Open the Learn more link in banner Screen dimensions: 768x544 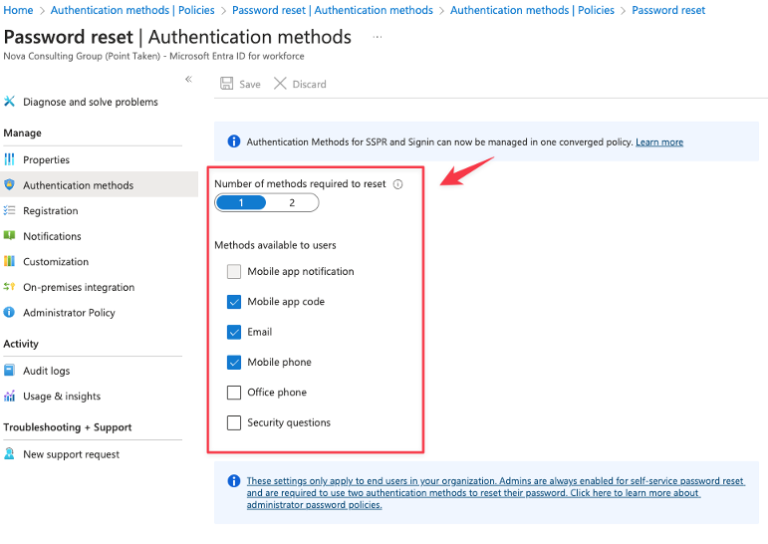pyautogui.click(x=659, y=142)
